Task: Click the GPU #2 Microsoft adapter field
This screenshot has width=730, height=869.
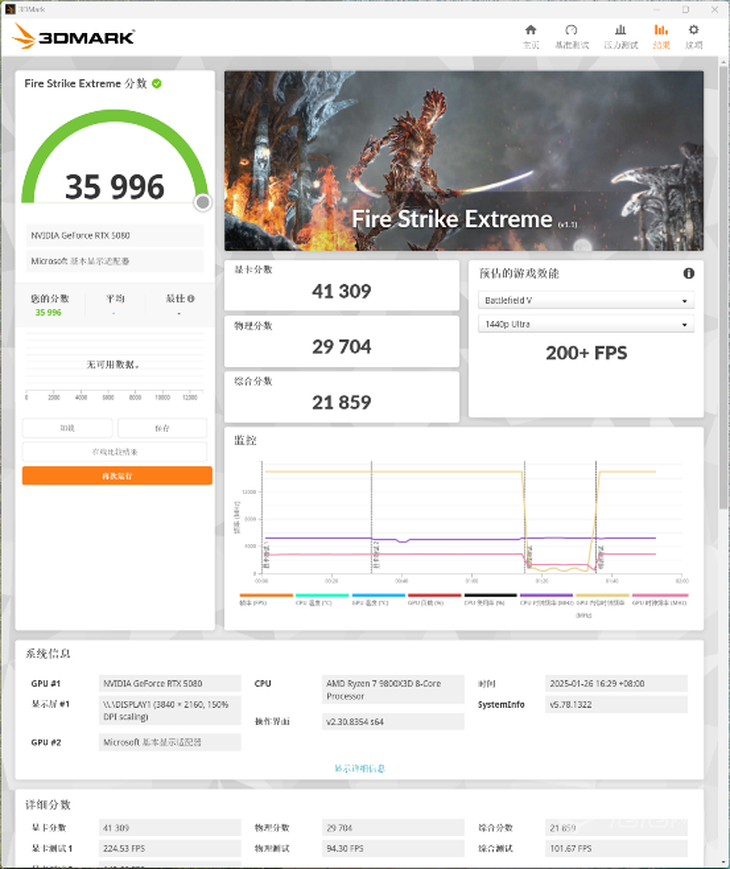Action: [170, 742]
